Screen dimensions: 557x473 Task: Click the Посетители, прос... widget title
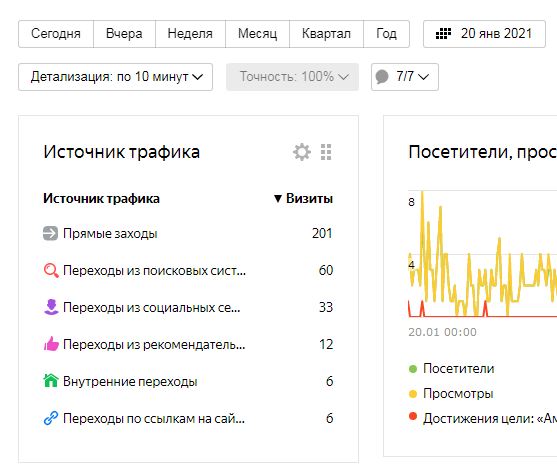(x=483, y=152)
